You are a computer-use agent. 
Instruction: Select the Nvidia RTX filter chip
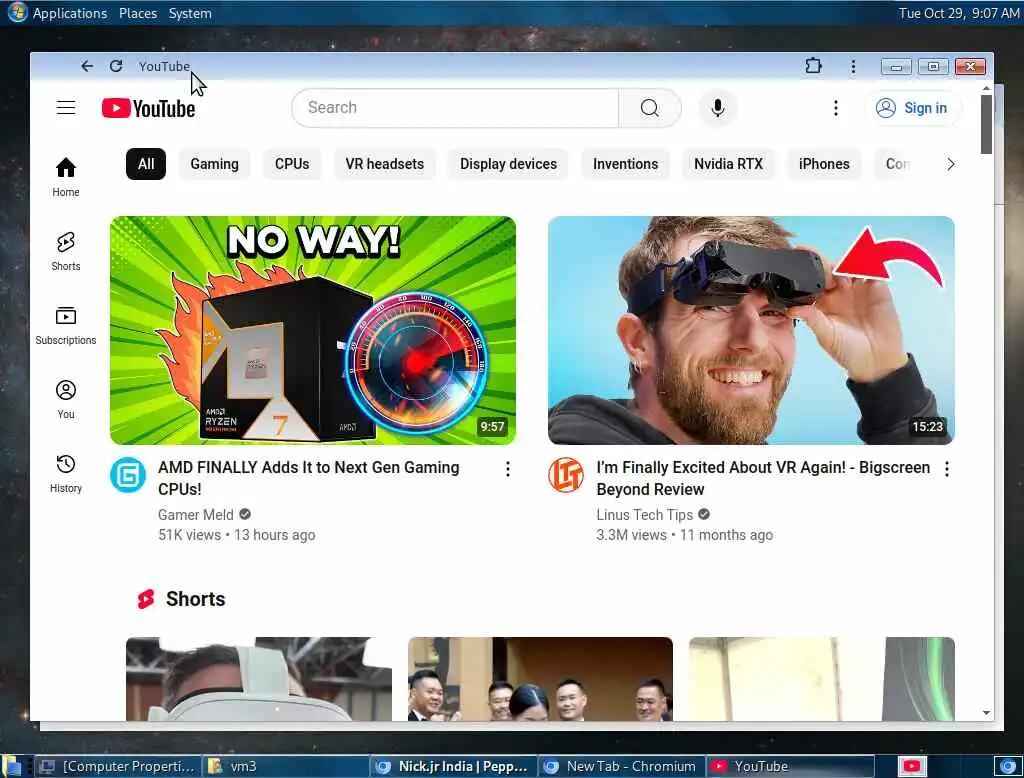(728, 164)
